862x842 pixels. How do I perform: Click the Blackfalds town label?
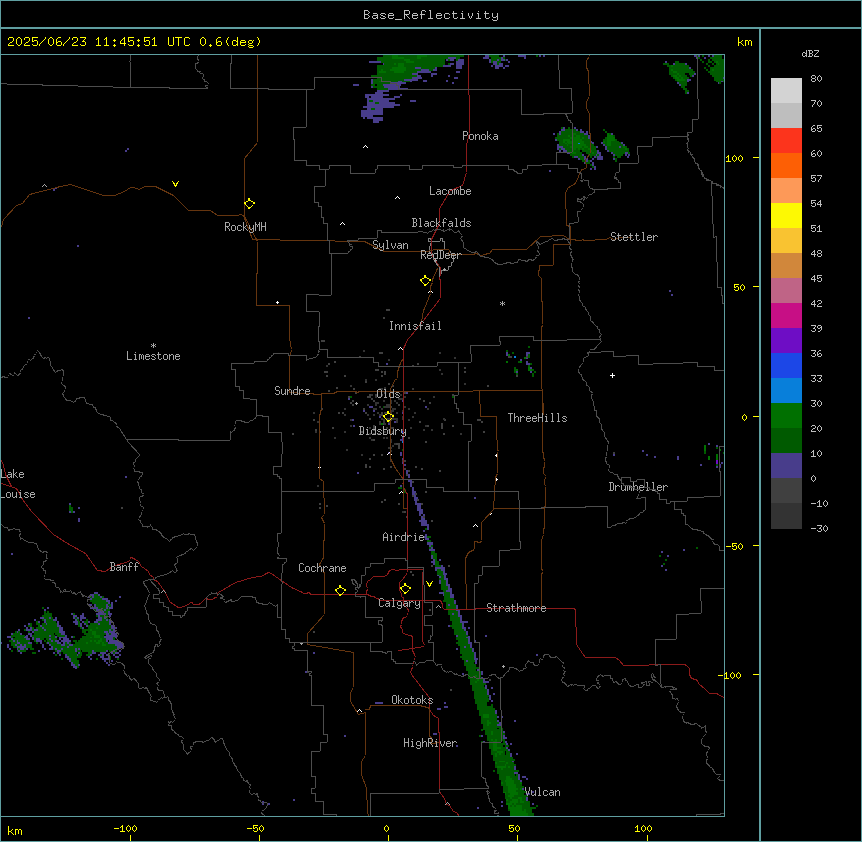pos(441,223)
